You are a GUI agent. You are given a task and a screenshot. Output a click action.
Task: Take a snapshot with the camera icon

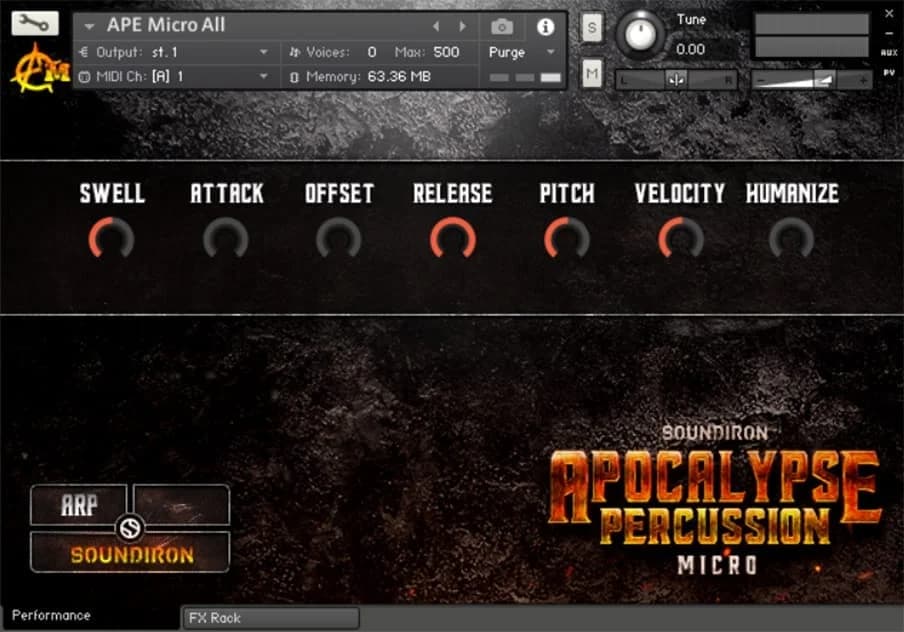pos(501,27)
